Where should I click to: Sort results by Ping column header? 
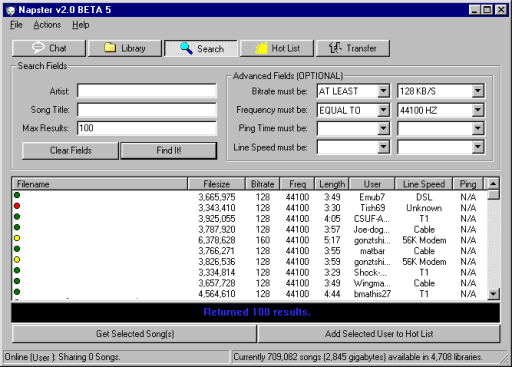click(x=468, y=184)
